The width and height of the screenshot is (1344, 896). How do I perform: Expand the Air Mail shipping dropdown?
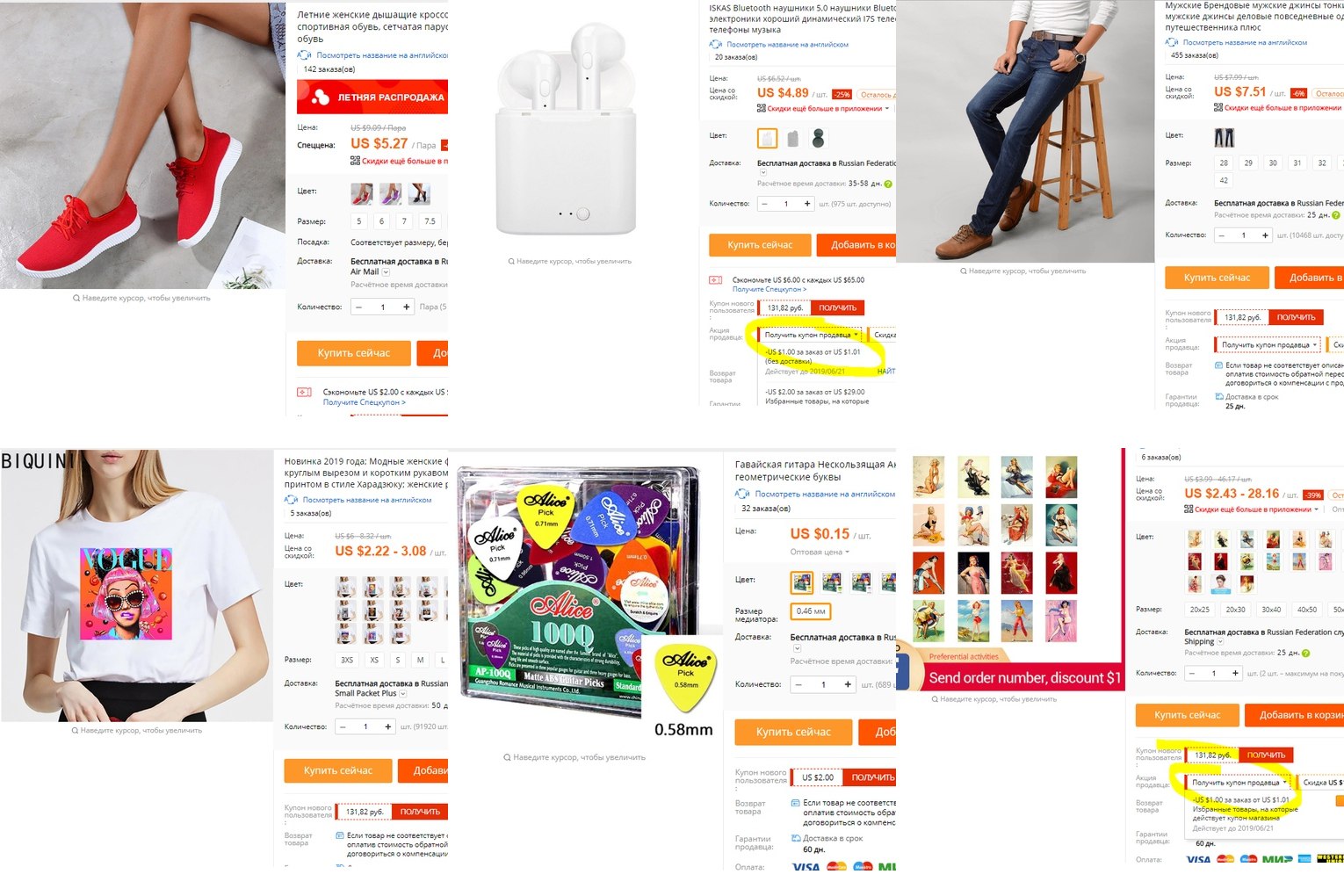[x=386, y=272]
